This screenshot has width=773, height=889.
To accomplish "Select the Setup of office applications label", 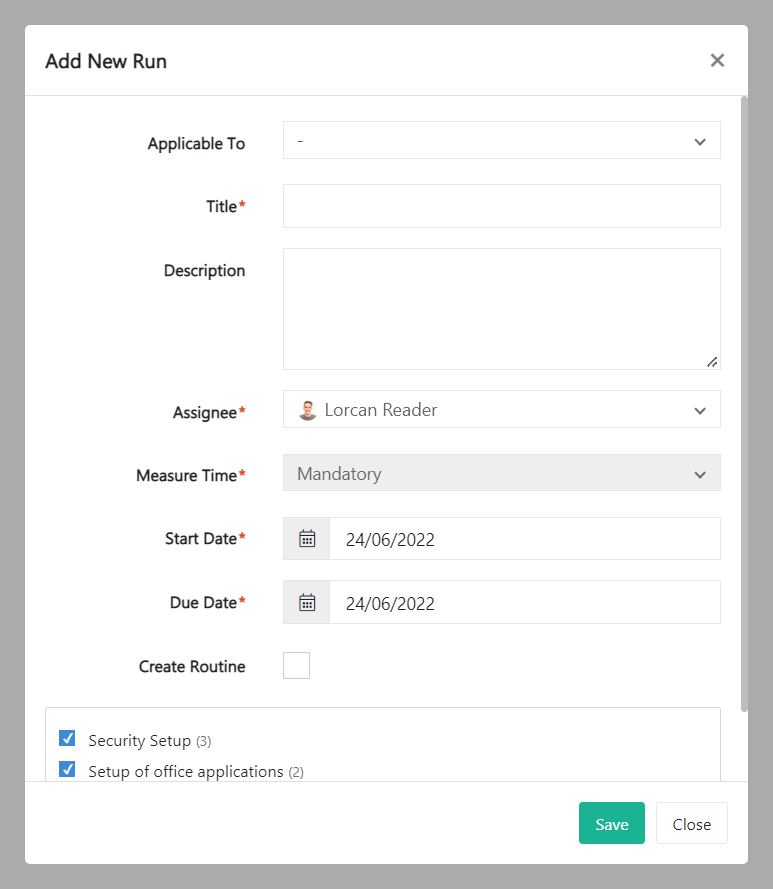I will pos(185,772).
